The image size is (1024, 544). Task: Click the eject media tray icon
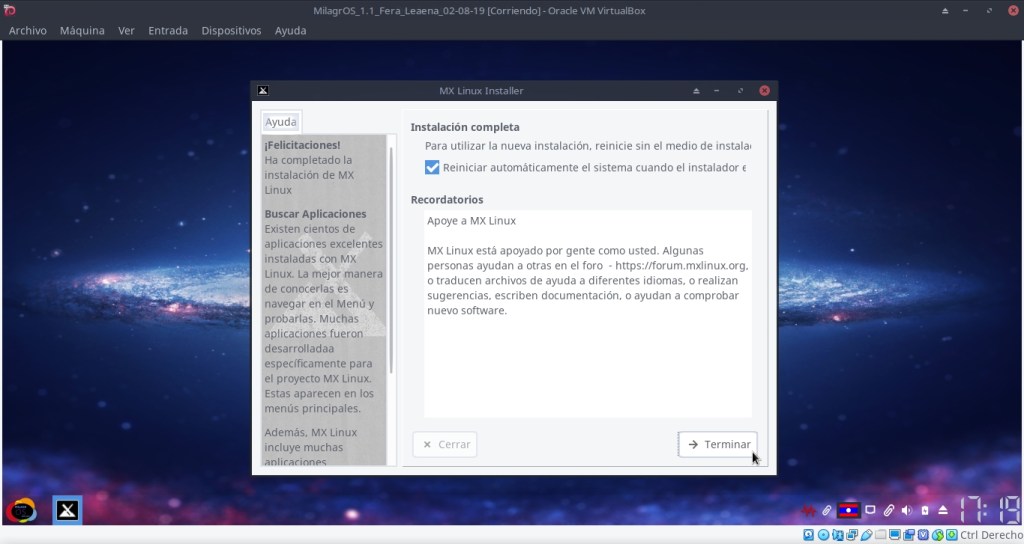click(x=943, y=510)
